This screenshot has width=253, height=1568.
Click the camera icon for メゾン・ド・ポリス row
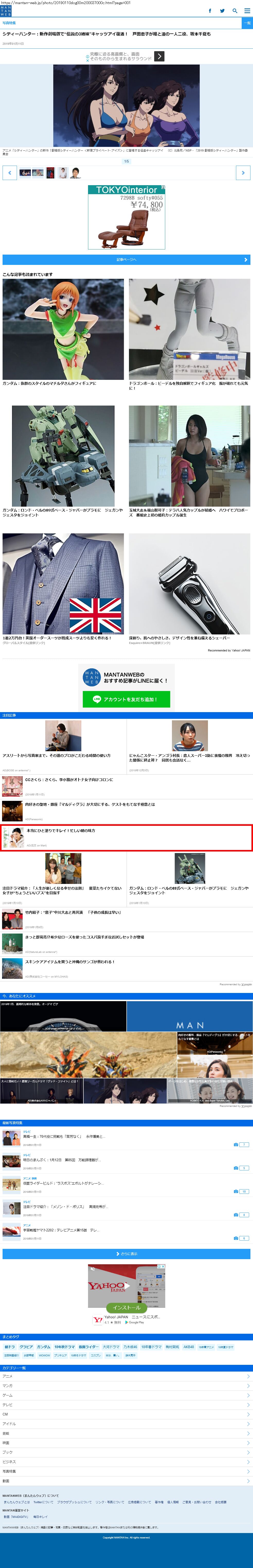[236, 1215]
